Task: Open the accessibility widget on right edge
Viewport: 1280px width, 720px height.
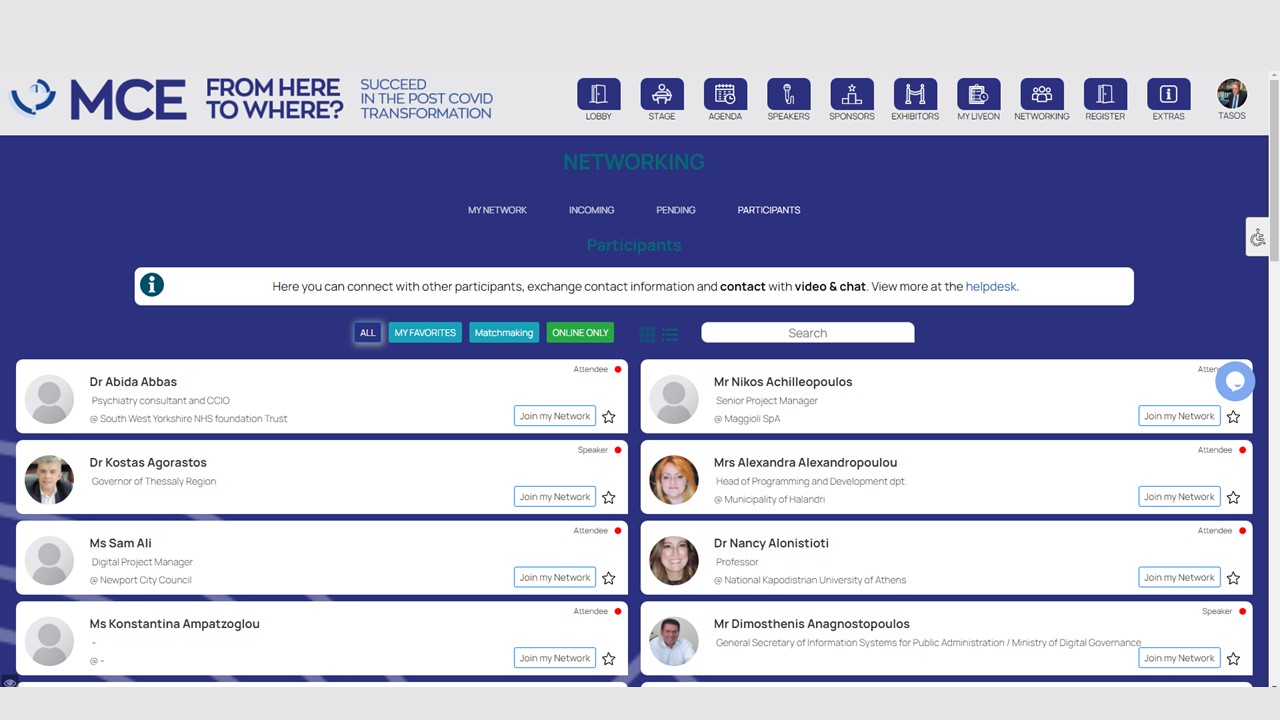Action: [1258, 237]
